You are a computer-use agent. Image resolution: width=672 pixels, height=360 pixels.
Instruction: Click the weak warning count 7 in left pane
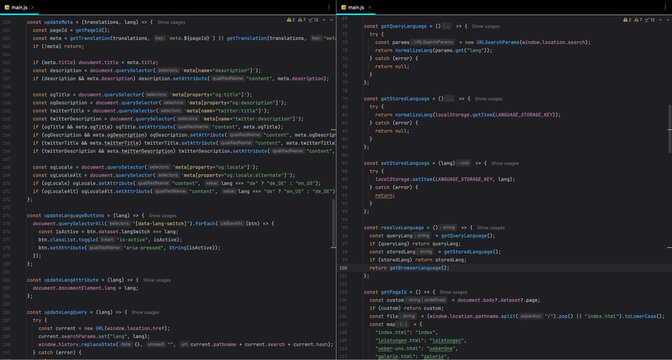click(302, 20)
